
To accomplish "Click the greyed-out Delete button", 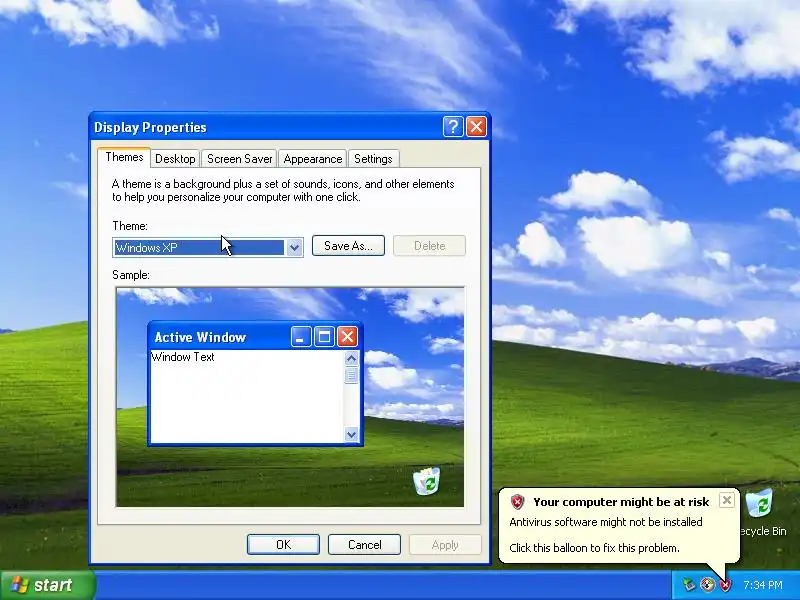I will pos(429,245).
